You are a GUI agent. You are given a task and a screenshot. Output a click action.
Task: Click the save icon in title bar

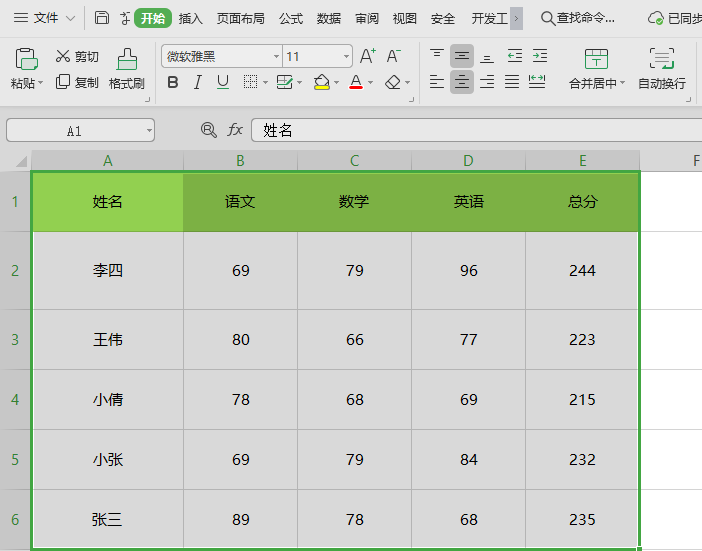click(x=102, y=18)
